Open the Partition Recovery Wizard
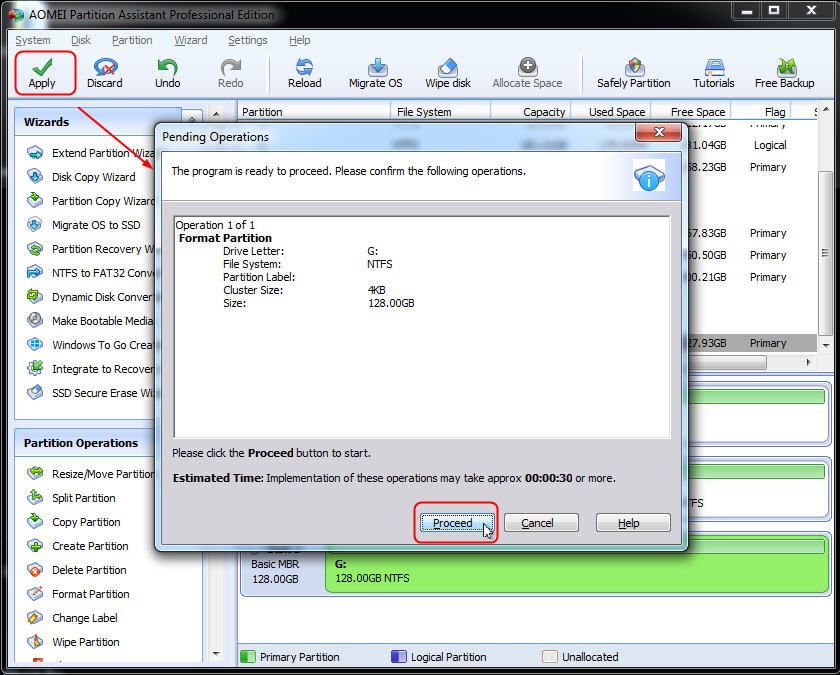This screenshot has height=675, width=840. pyautogui.click(x=91, y=249)
